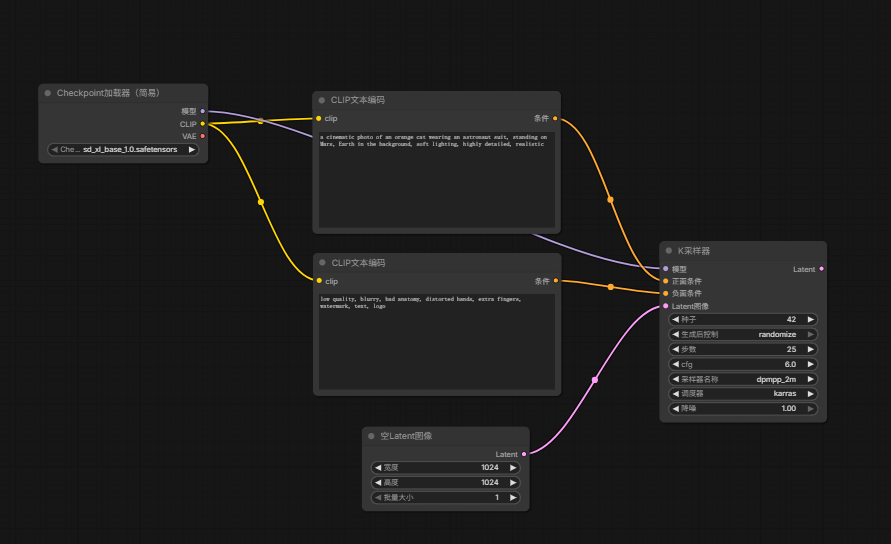Click the midpoint dot on the yellow link to the lower clip input
This screenshot has width=891, height=544.
tap(261, 202)
